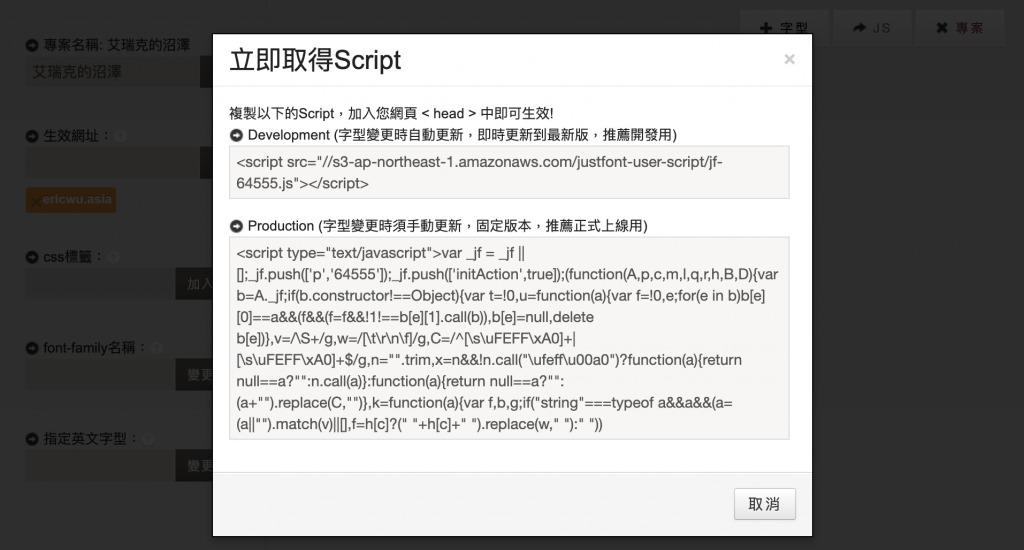Click the 變更 button for 指定英文字型
Viewport: 1024px width, 550px height.
[195, 466]
